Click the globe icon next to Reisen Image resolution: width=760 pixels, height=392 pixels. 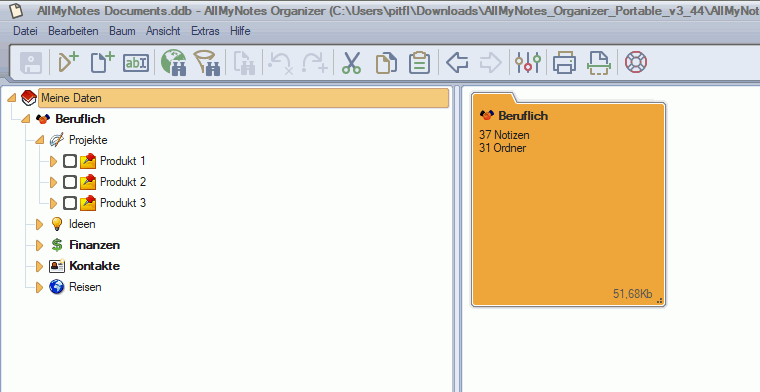pyautogui.click(x=57, y=287)
